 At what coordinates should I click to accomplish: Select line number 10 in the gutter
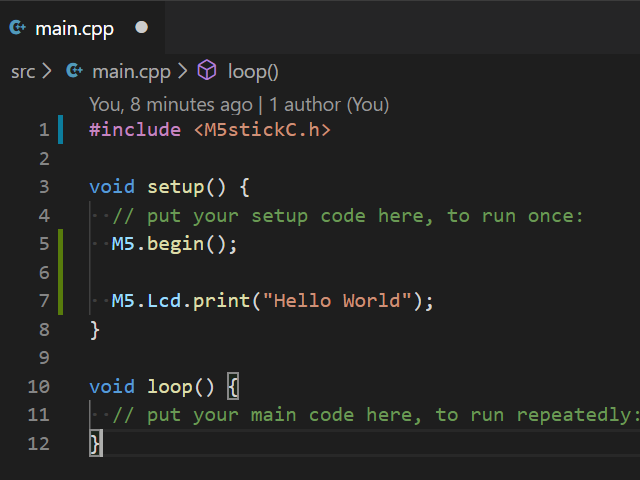(39, 386)
